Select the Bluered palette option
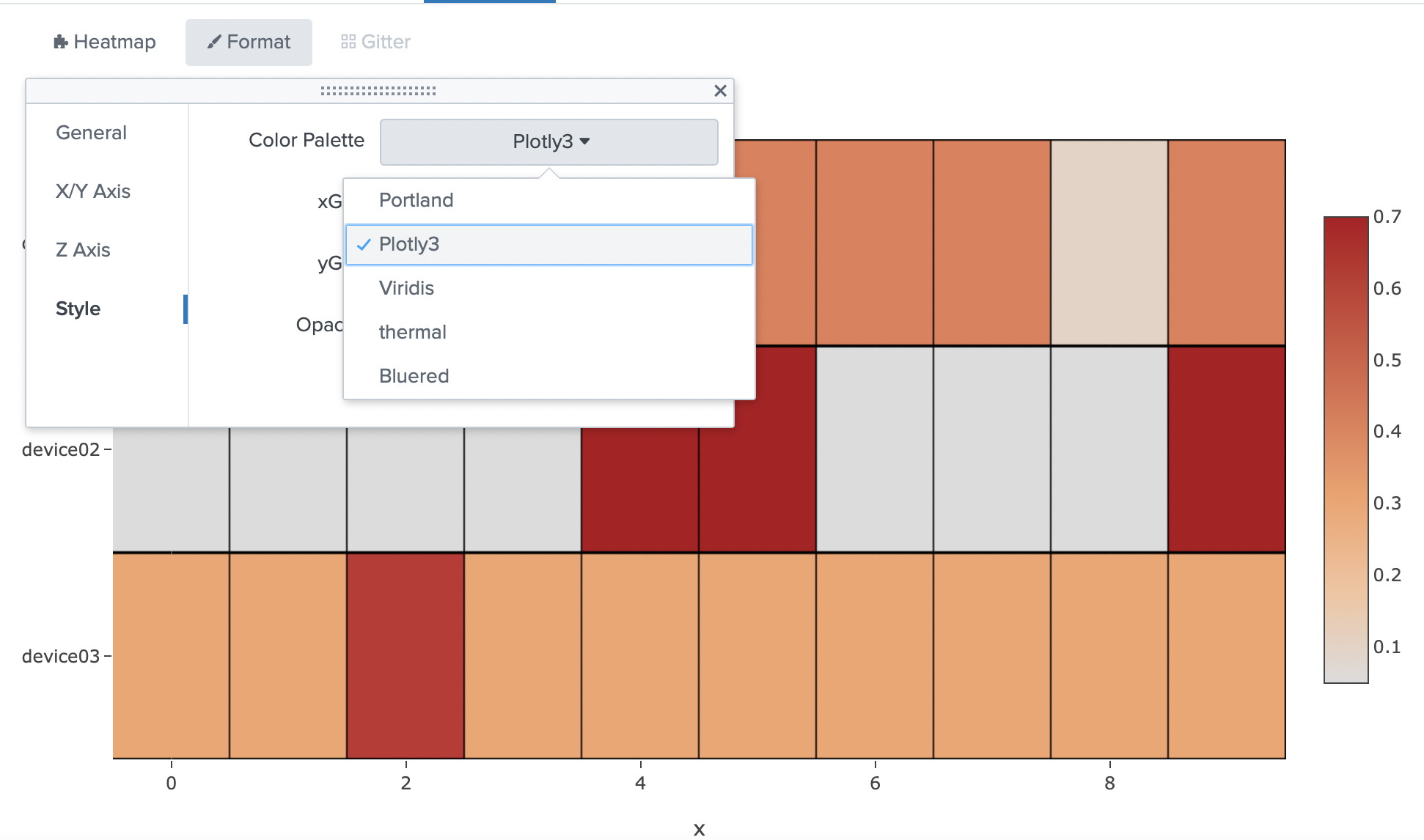Viewport: 1424px width, 840px height. [x=414, y=376]
